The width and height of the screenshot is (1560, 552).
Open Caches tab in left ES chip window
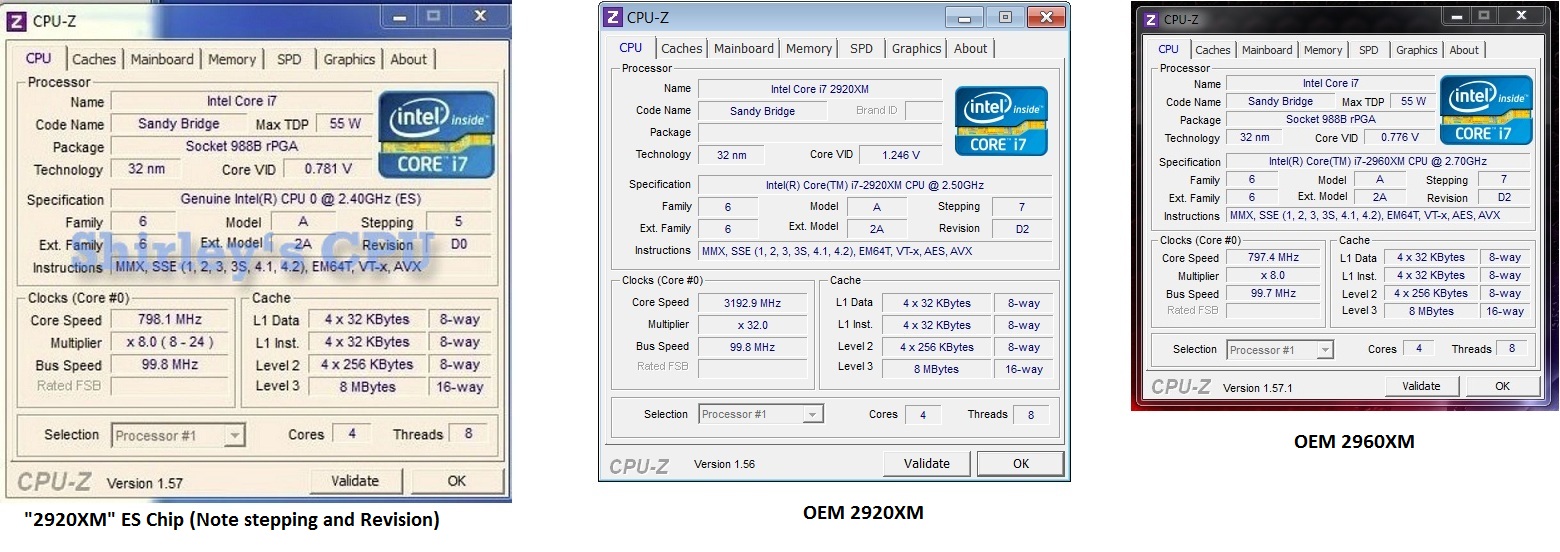click(94, 59)
